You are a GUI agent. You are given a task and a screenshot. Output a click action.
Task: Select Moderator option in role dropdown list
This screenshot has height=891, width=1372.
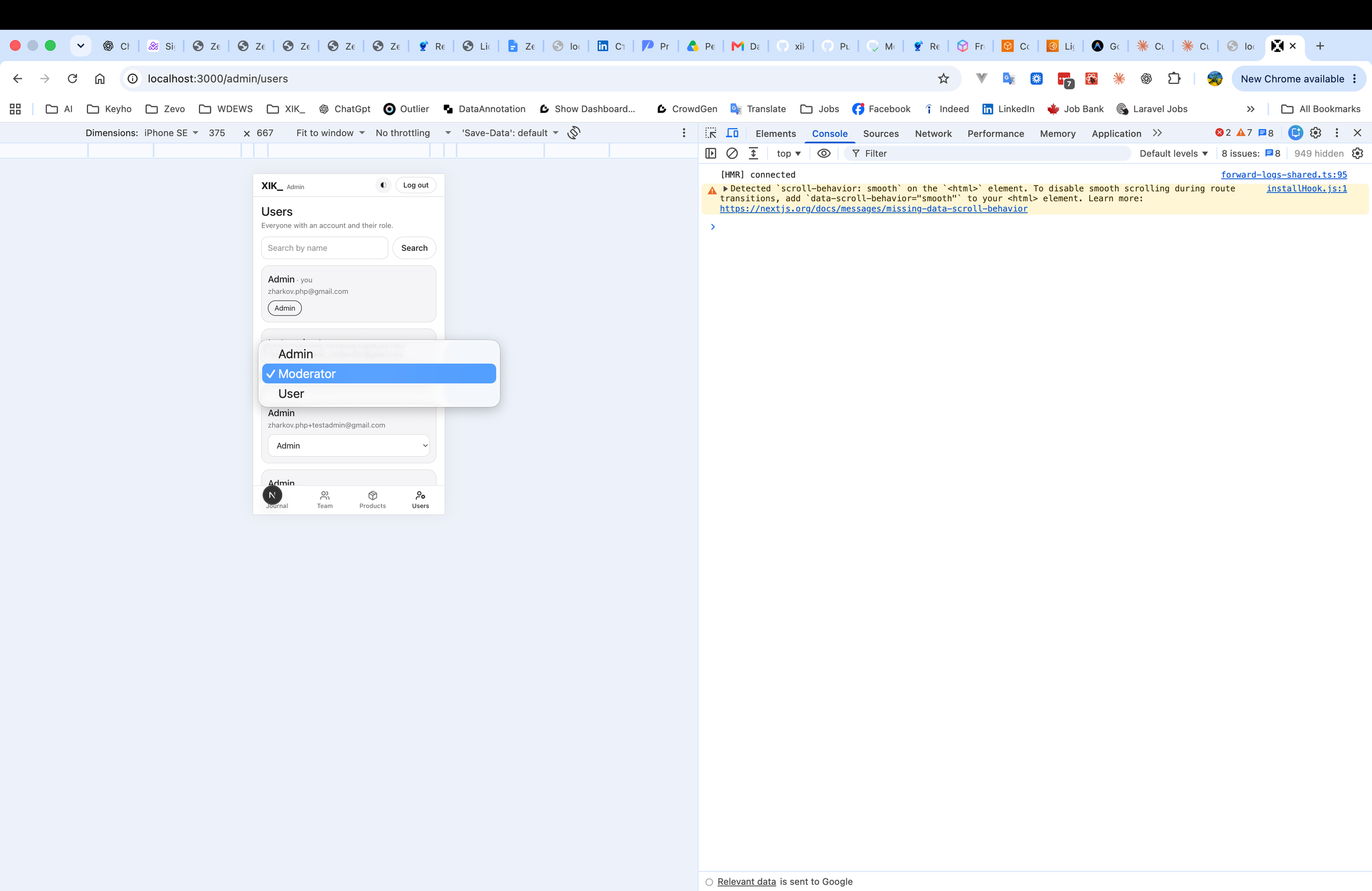(379, 373)
